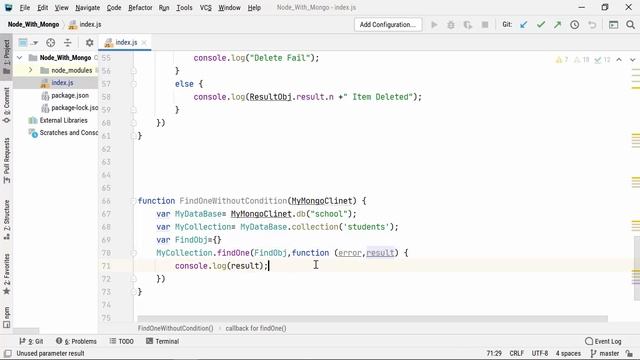Go to next highlighted error arrow

632,60
